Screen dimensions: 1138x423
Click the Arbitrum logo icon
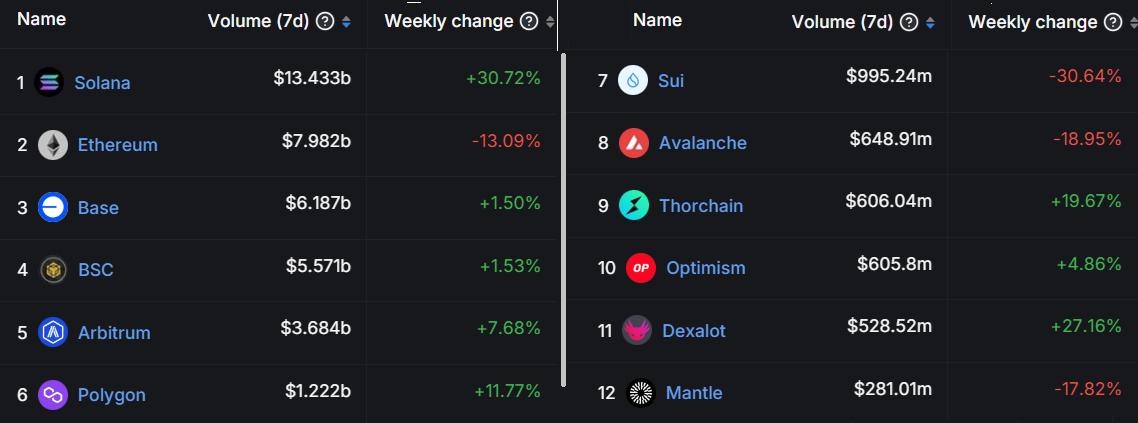click(53, 332)
